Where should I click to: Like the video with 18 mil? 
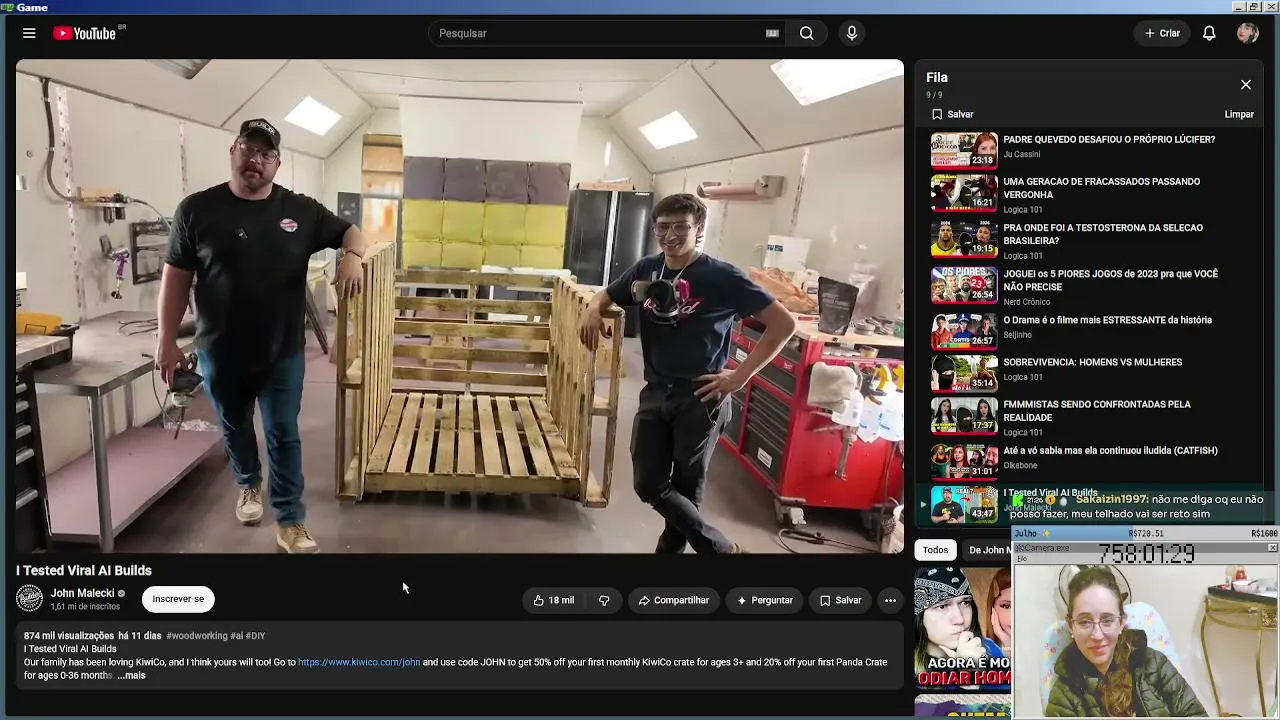coord(553,600)
